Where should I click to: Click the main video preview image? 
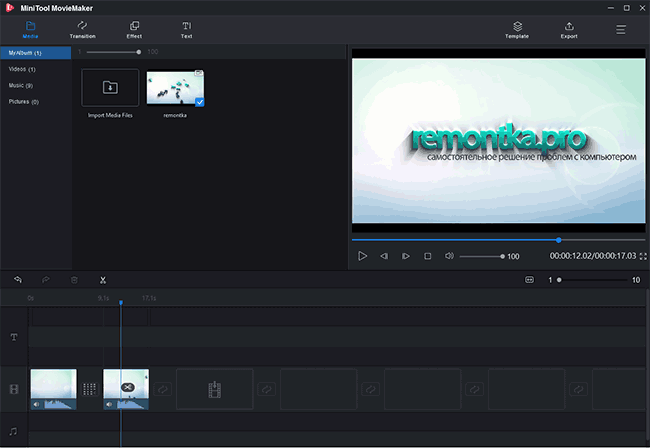pos(498,140)
